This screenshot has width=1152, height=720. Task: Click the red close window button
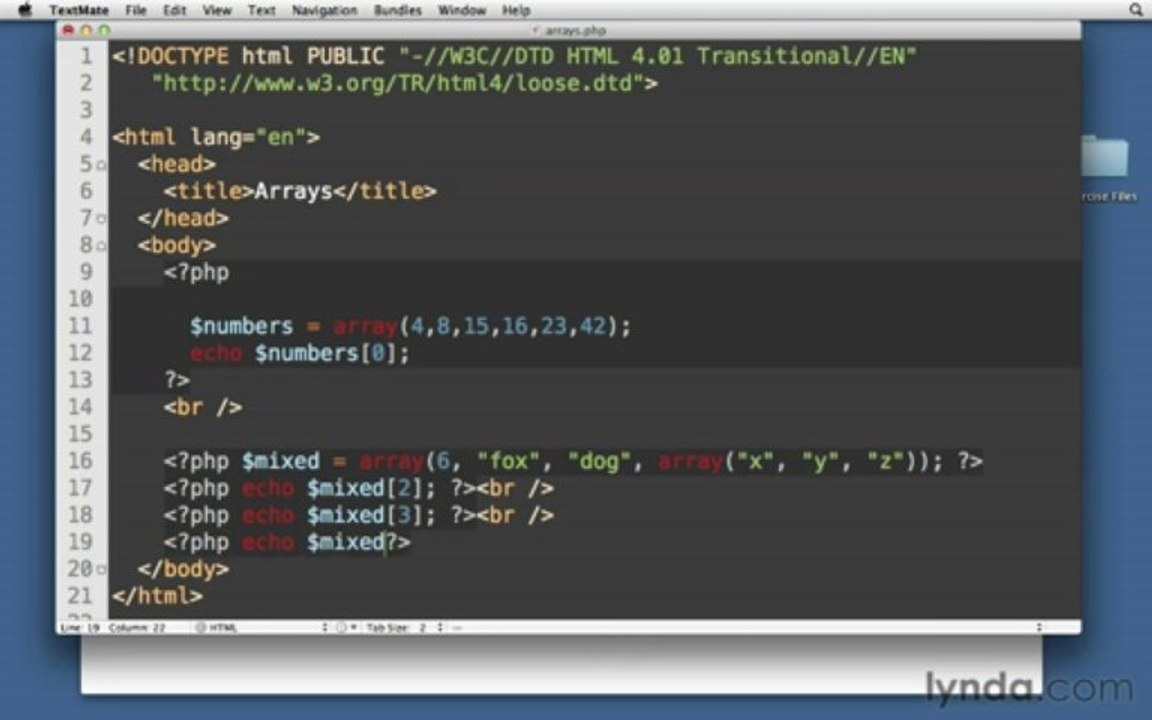click(x=68, y=31)
